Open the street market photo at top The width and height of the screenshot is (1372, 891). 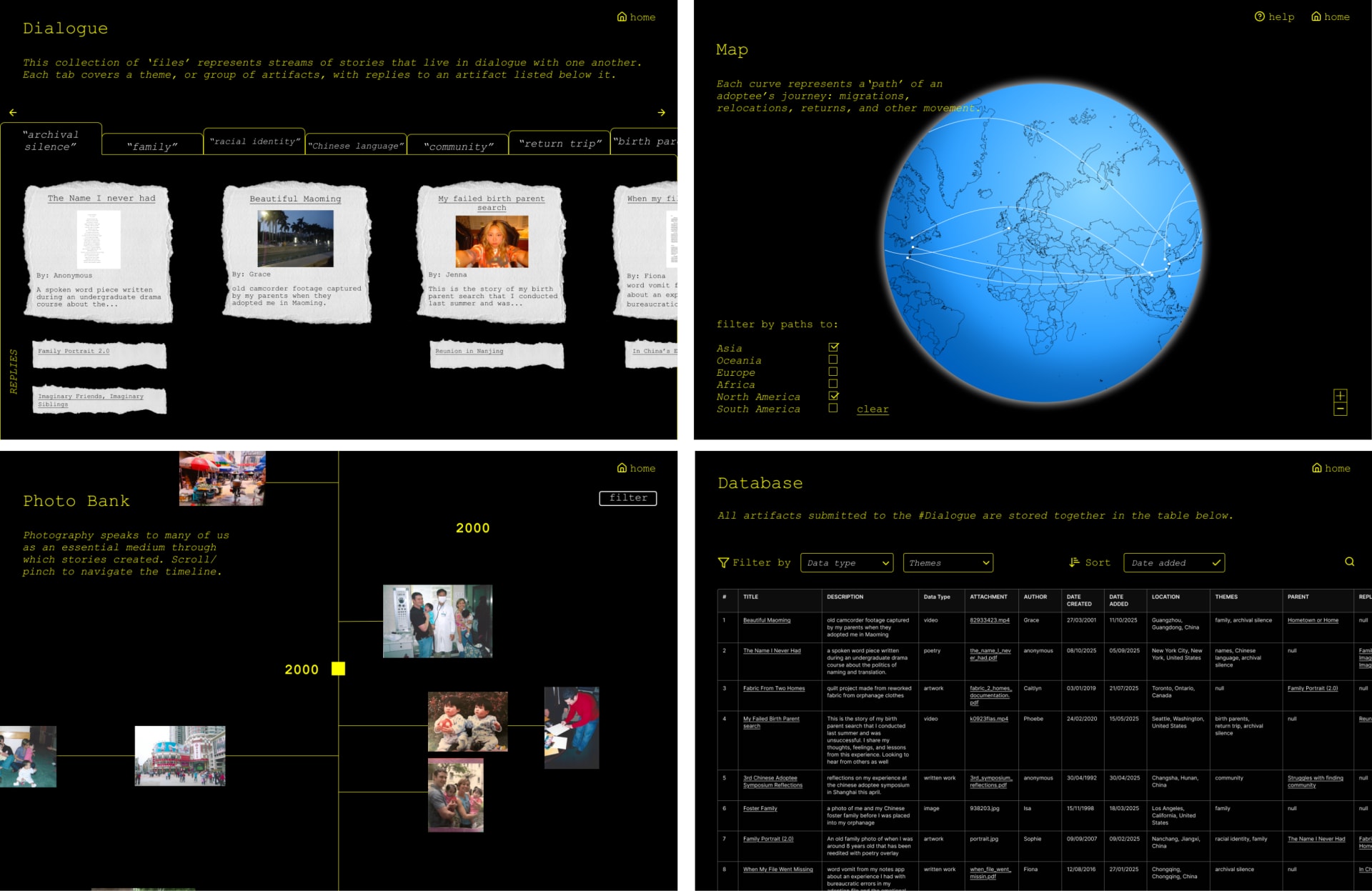click(x=222, y=478)
